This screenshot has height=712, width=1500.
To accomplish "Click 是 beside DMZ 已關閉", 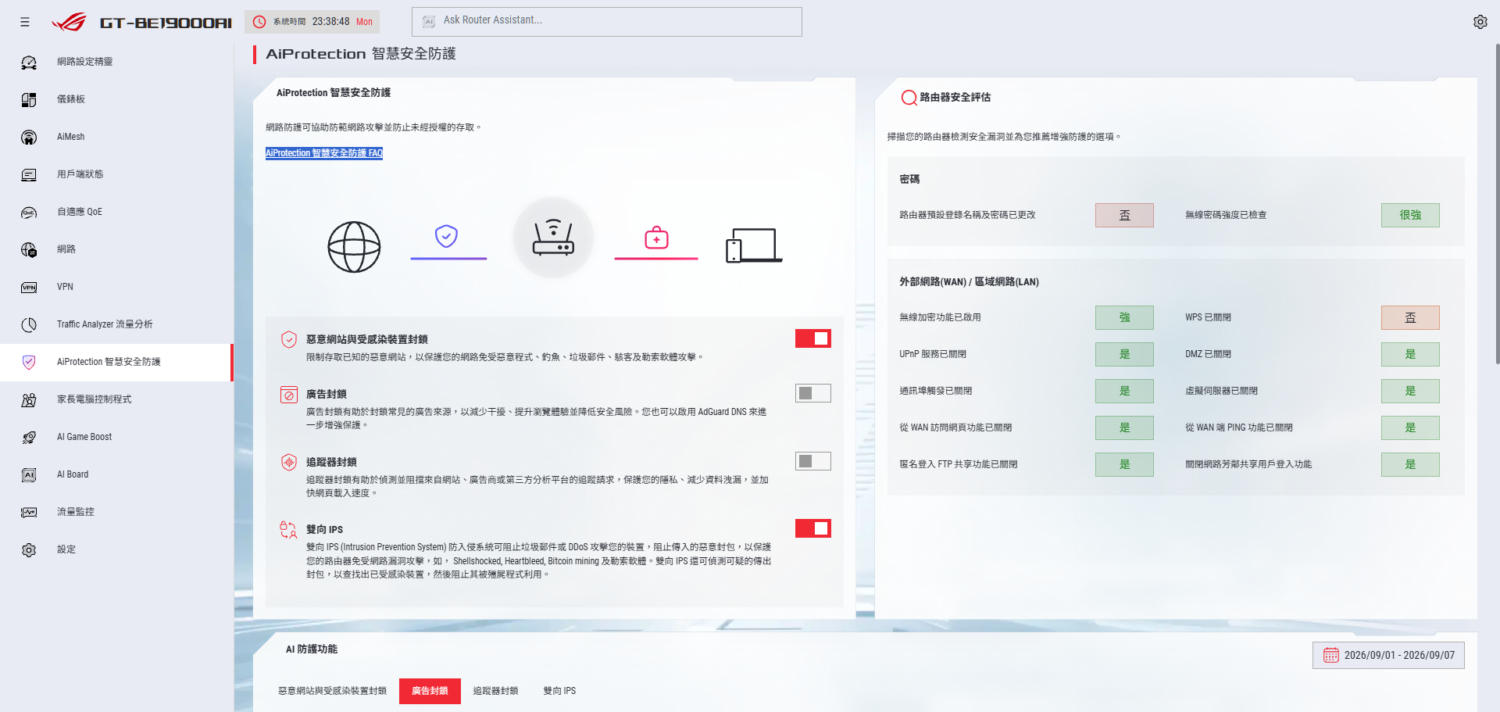I will click(x=1410, y=354).
